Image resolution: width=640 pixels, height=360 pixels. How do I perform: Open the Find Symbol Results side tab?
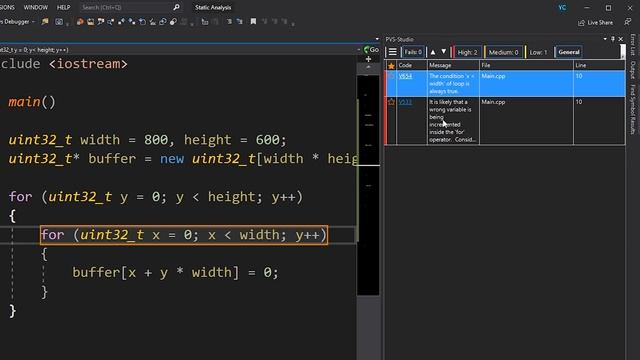[632, 109]
